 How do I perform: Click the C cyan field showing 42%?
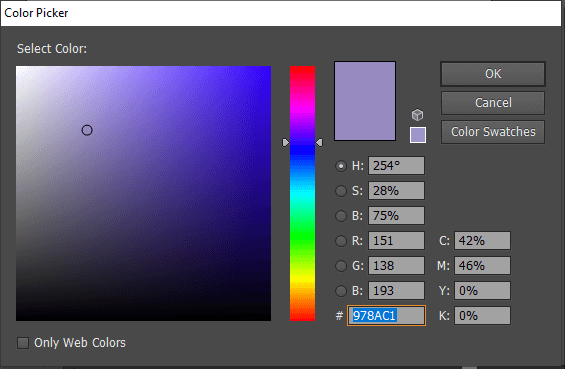pyautogui.click(x=482, y=240)
